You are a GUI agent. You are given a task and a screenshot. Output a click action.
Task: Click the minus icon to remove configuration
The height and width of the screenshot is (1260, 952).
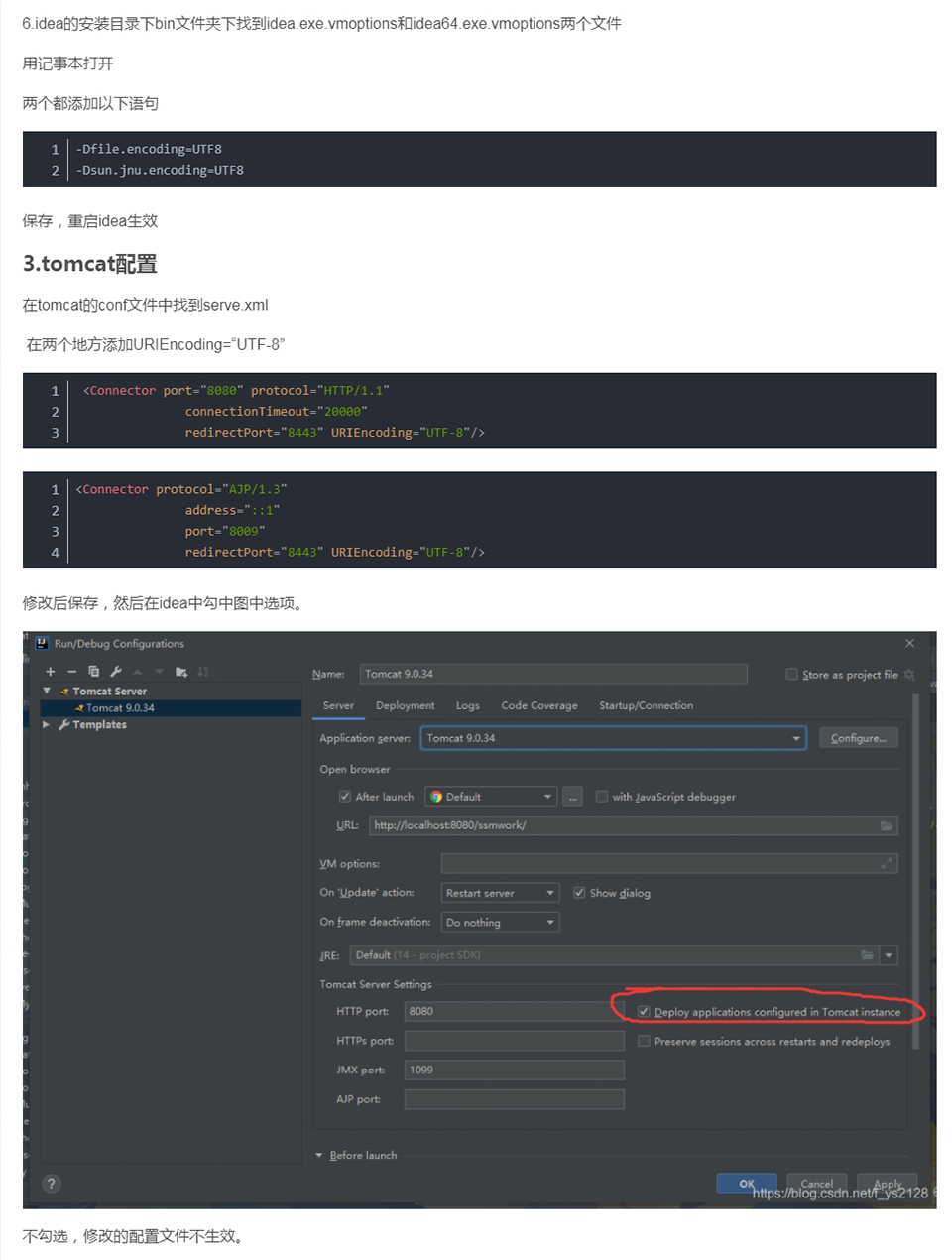71,672
